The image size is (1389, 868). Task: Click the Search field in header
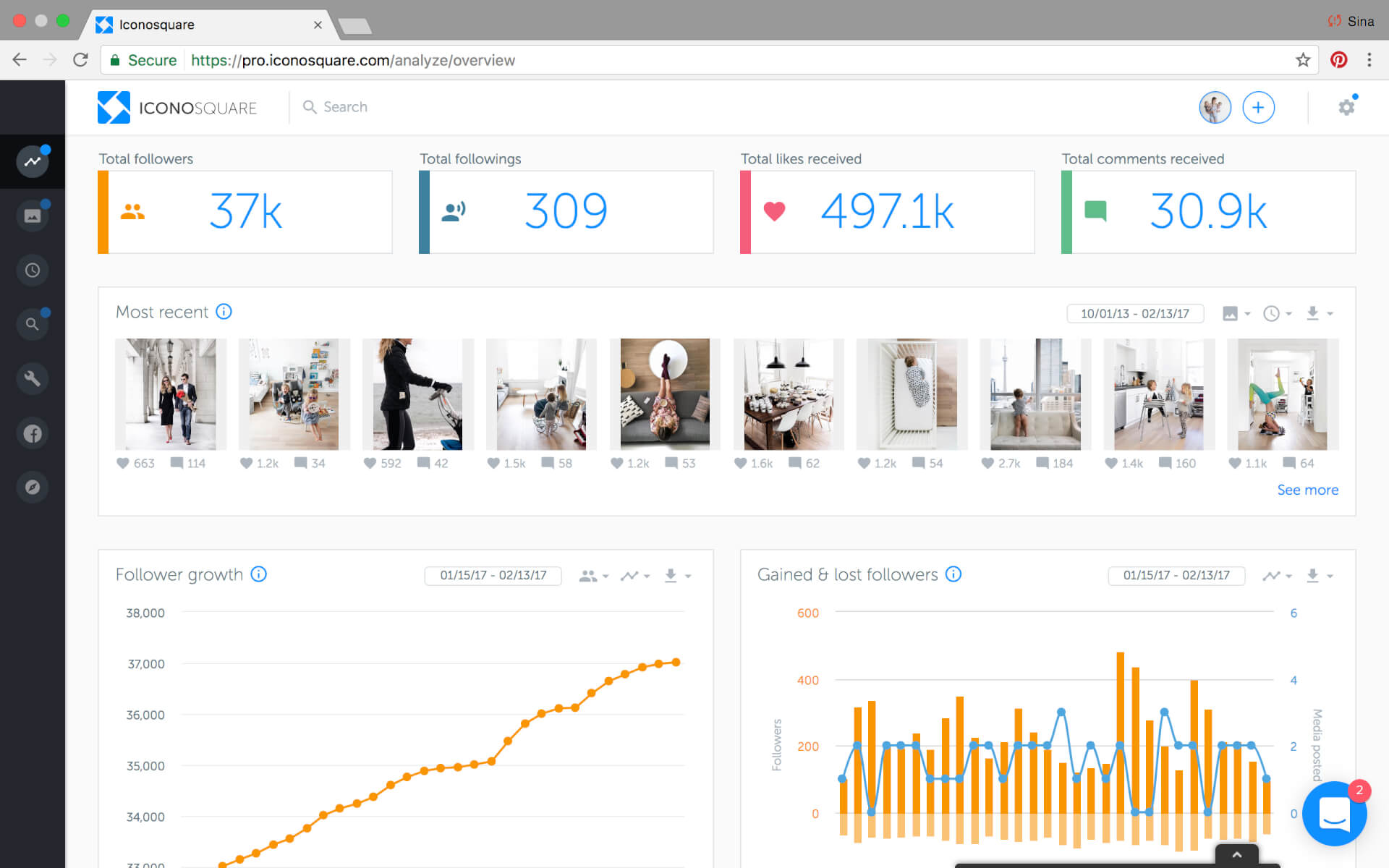tap(345, 107)
